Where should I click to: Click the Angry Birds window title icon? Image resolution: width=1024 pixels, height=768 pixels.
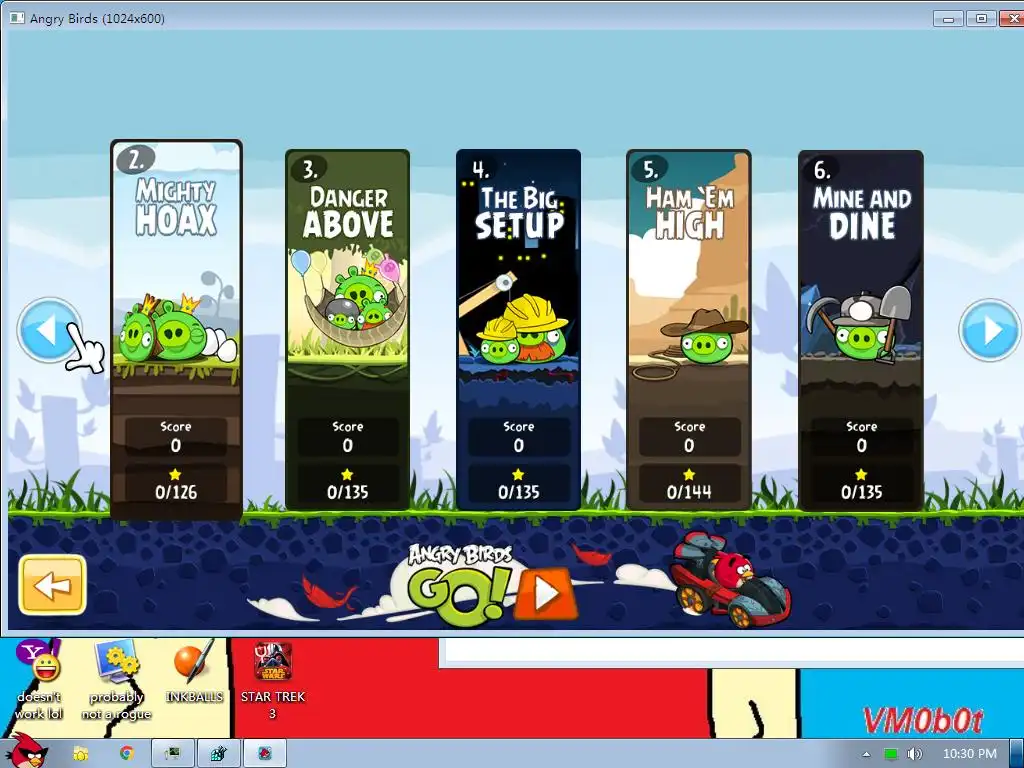point(17,18)
